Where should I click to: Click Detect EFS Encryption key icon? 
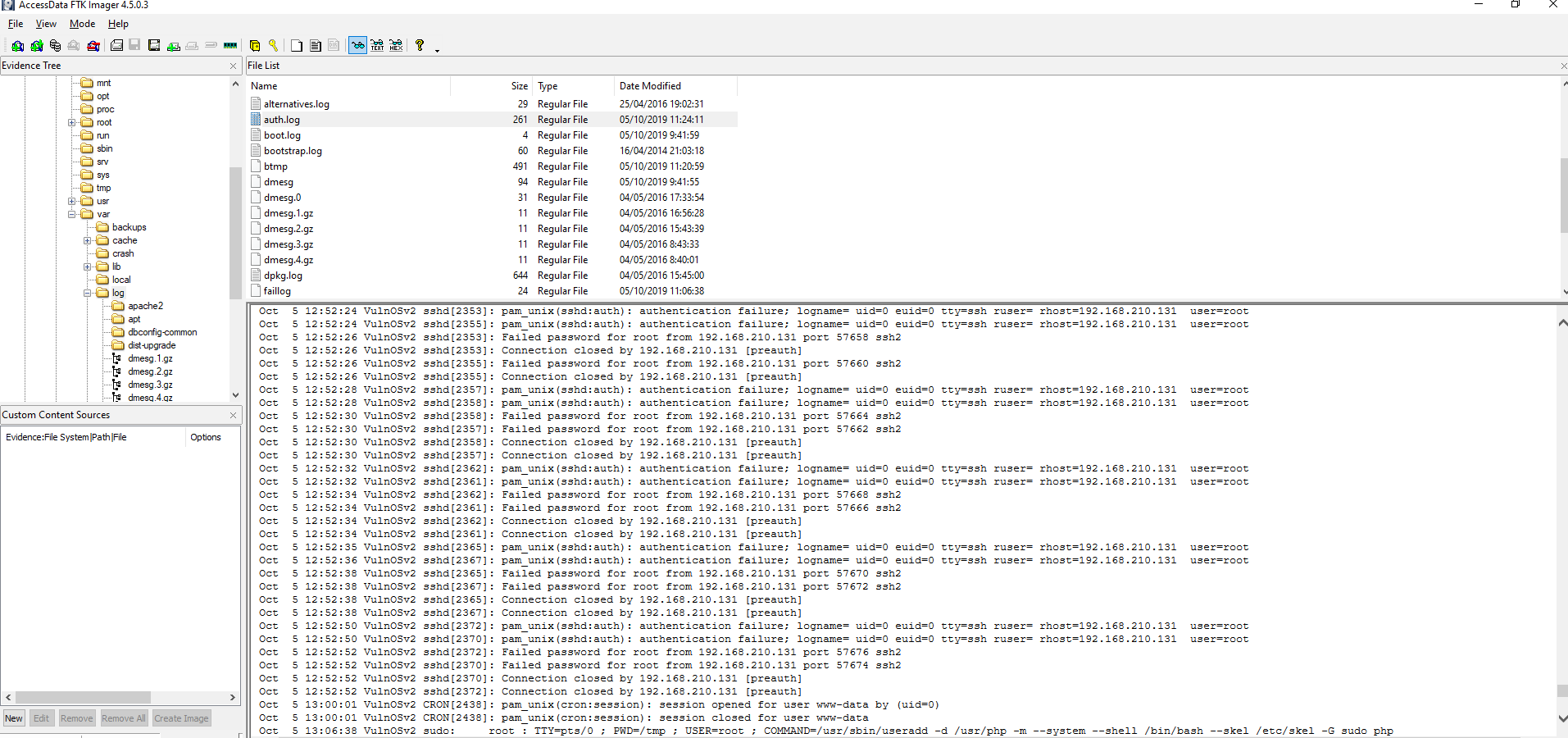[274, 46]
